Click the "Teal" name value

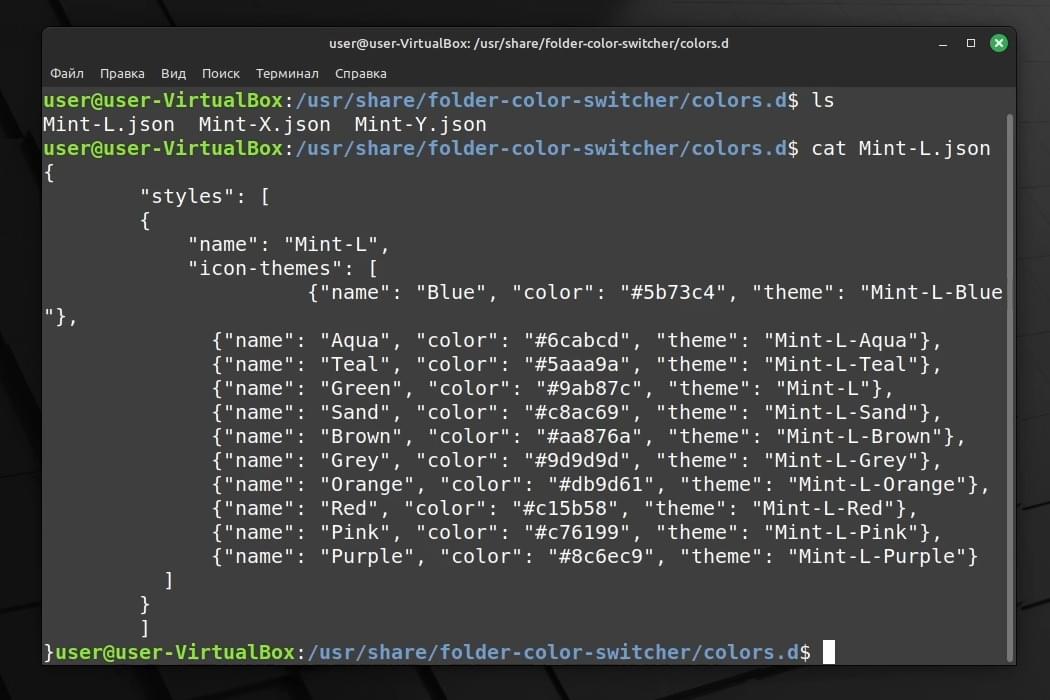click(354, 364)
